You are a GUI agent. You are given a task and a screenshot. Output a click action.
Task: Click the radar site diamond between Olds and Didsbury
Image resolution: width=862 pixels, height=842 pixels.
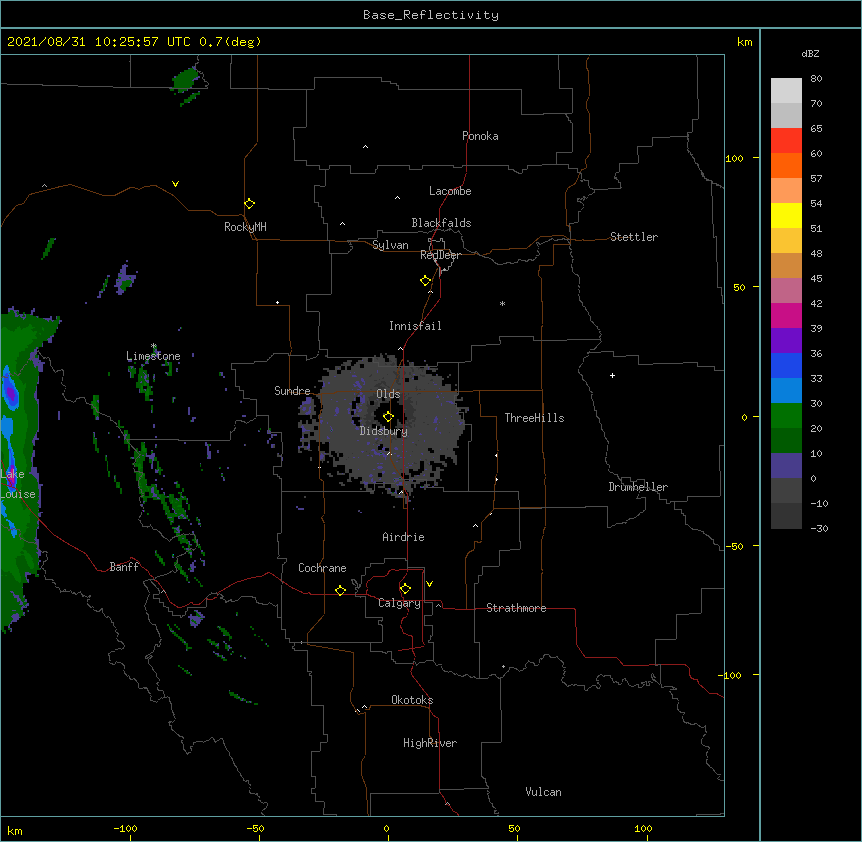[x=388, y=417]
